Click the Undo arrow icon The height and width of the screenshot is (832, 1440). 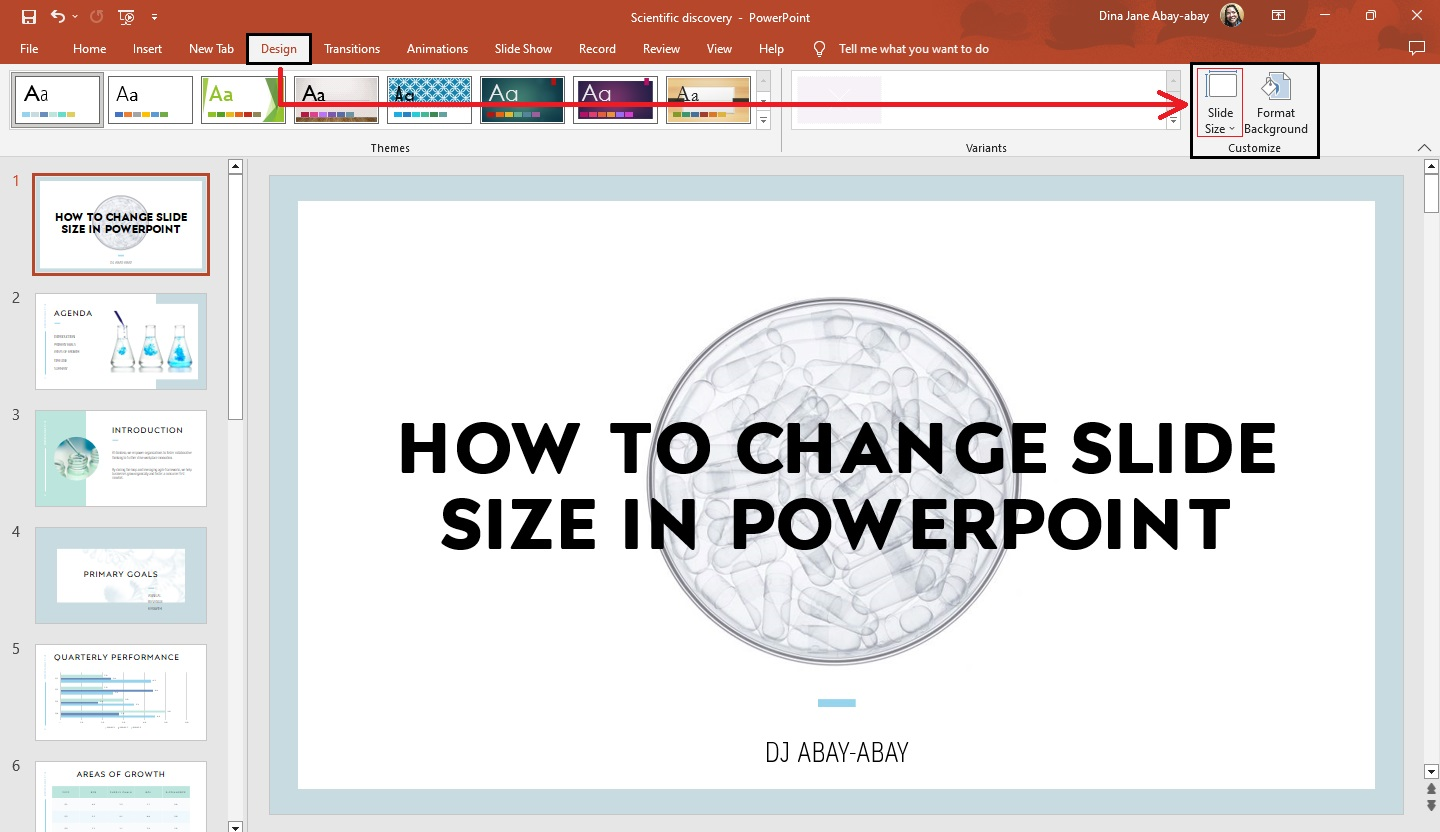(x=58, y=16)
